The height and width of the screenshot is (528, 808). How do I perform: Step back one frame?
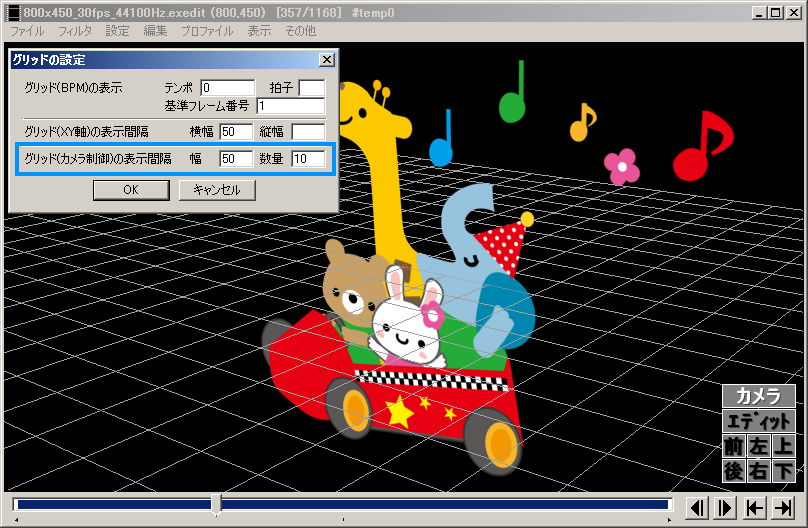[697, 508]
